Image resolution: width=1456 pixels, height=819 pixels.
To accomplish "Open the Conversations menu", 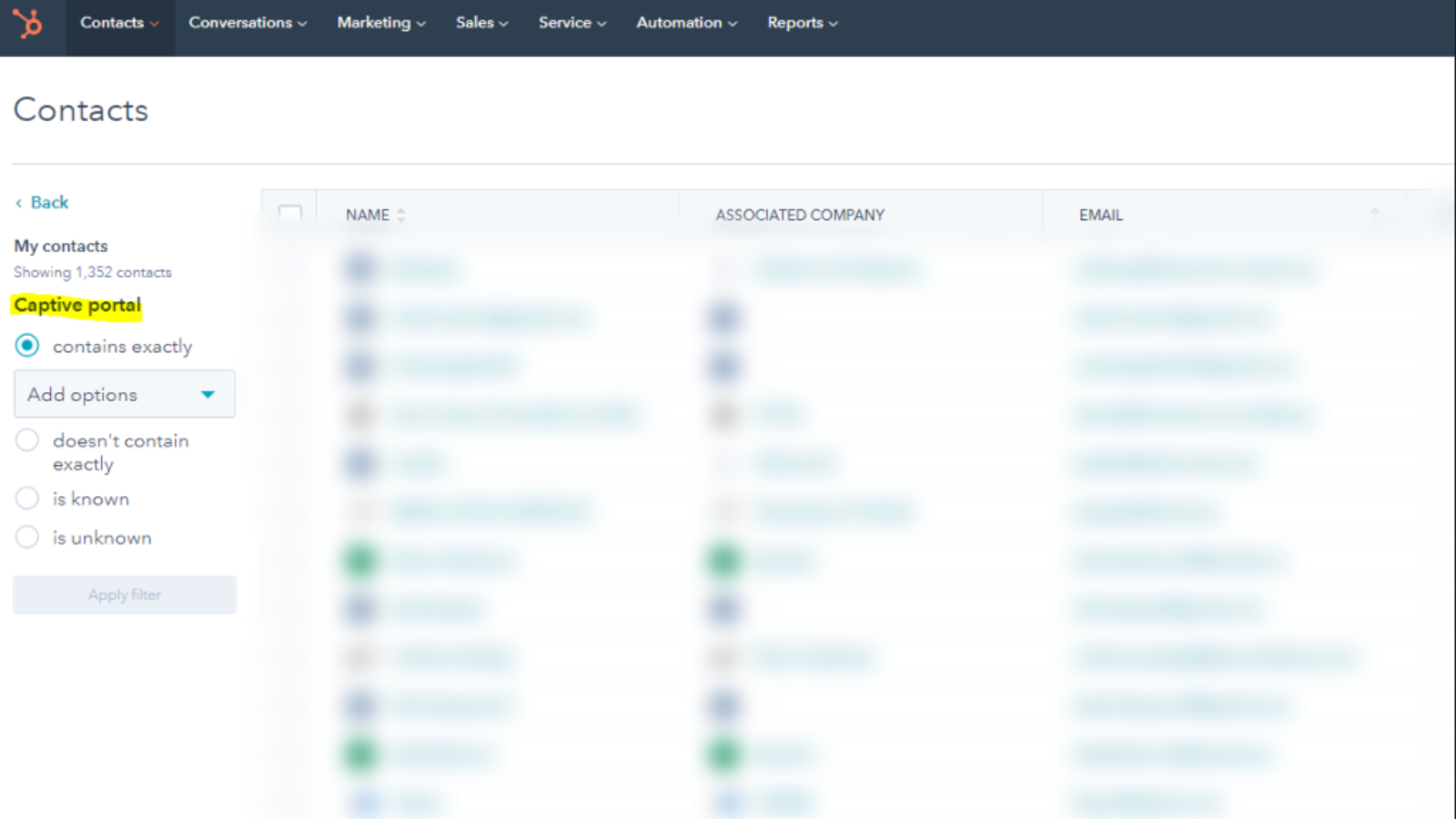I will click(247, 23).
